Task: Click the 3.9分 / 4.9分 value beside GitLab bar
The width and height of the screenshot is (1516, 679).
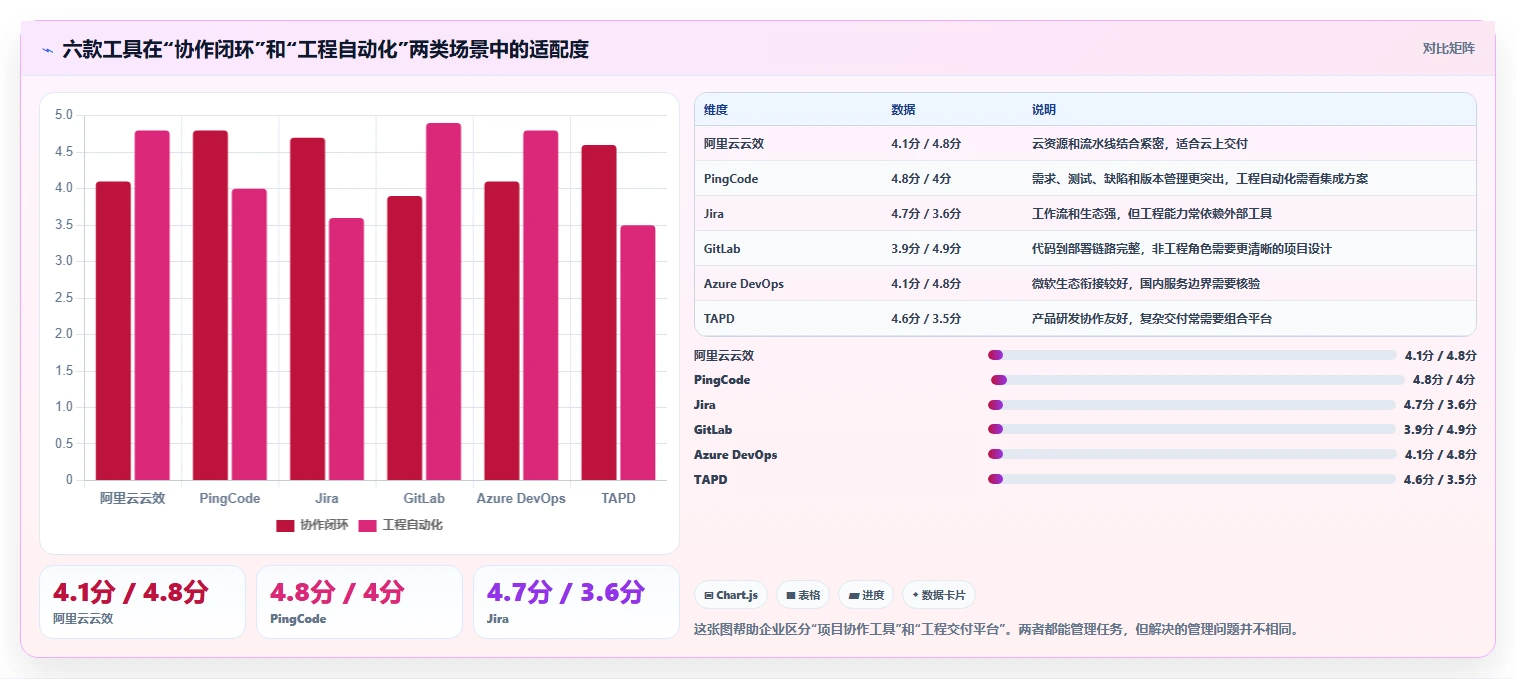Action: pyautogui.click(x=1440, y=429)
